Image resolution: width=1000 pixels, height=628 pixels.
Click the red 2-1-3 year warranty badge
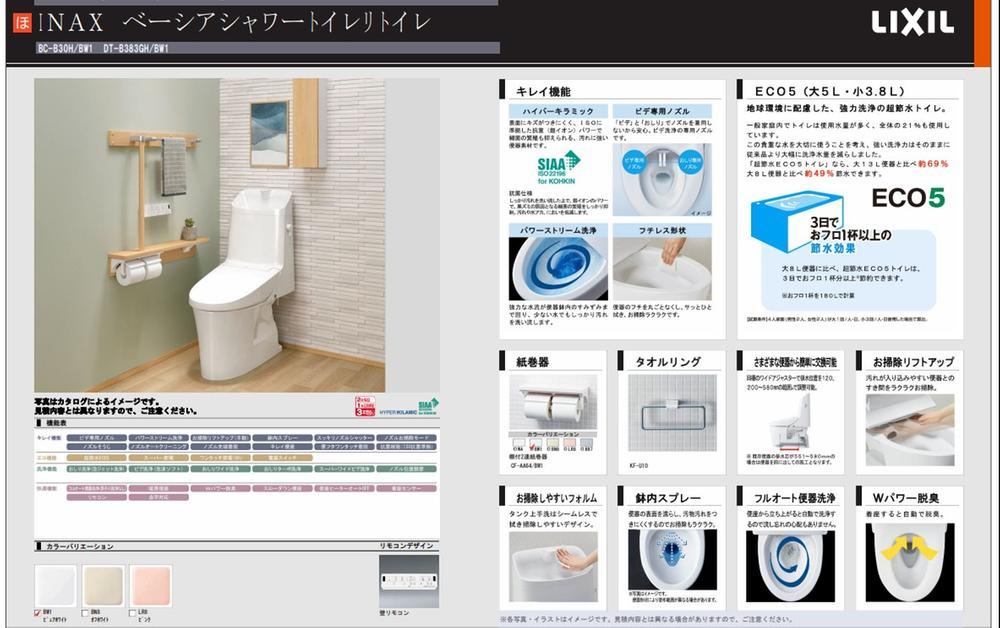[x=365, y=406]
